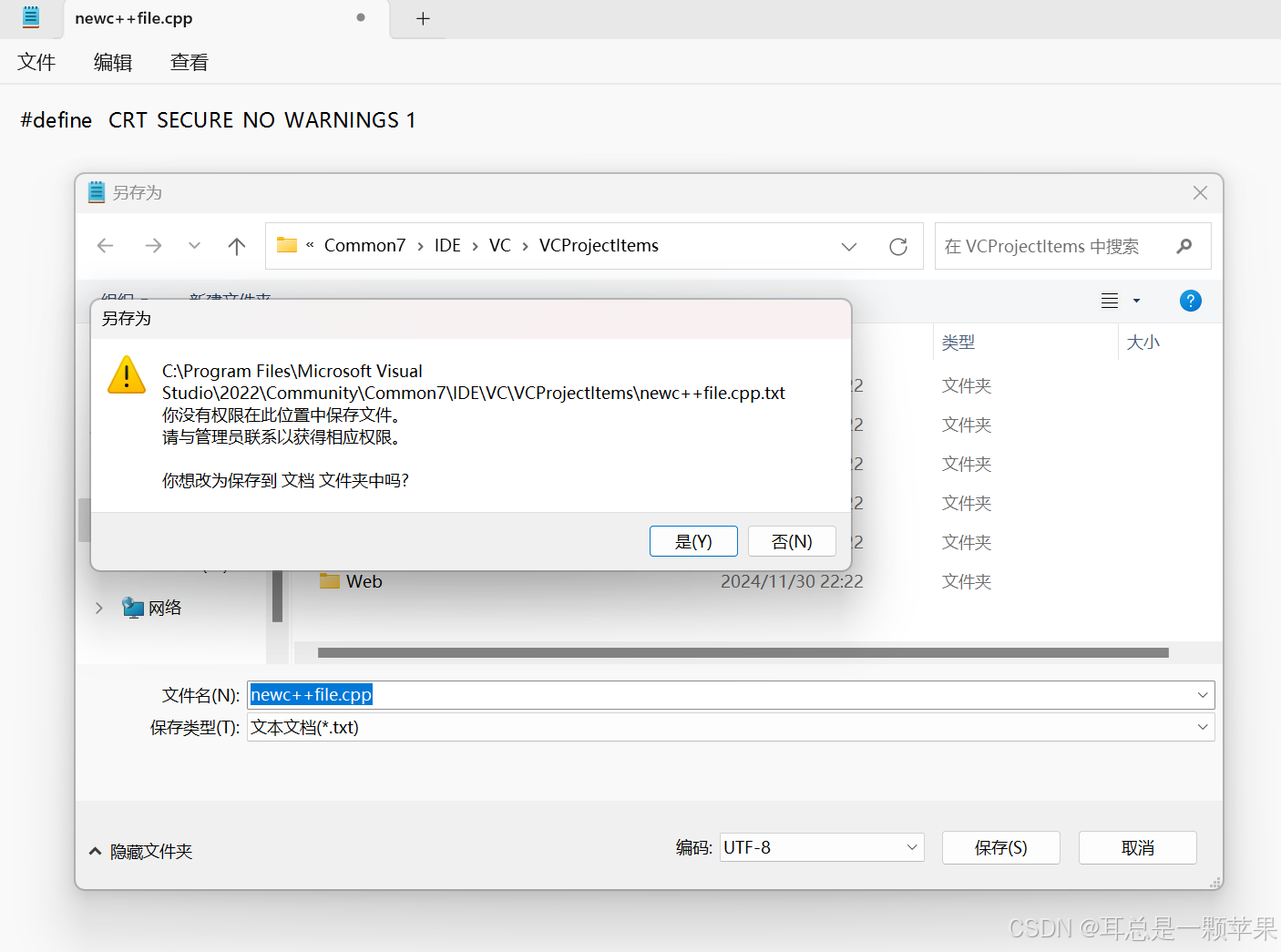1281x952 pixels.
Task: Expand hidden path chevrons in breadcrumb
Action: [310, 245]
